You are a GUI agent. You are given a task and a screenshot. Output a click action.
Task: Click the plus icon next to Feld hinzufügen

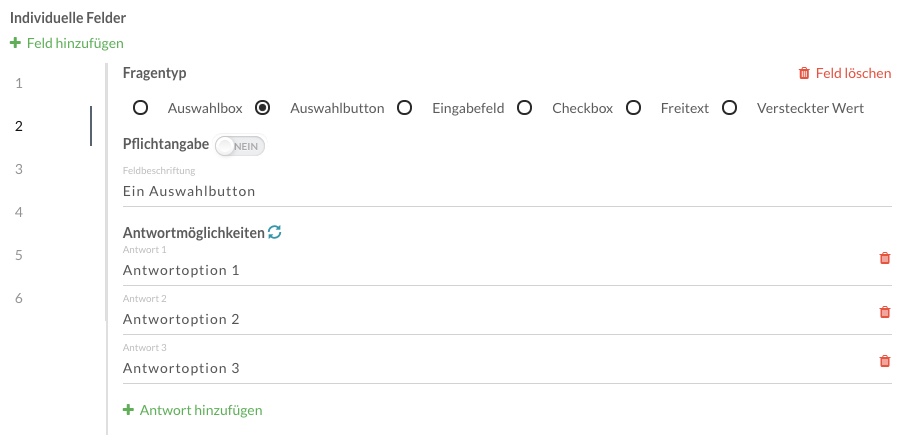tap(16, 43)
